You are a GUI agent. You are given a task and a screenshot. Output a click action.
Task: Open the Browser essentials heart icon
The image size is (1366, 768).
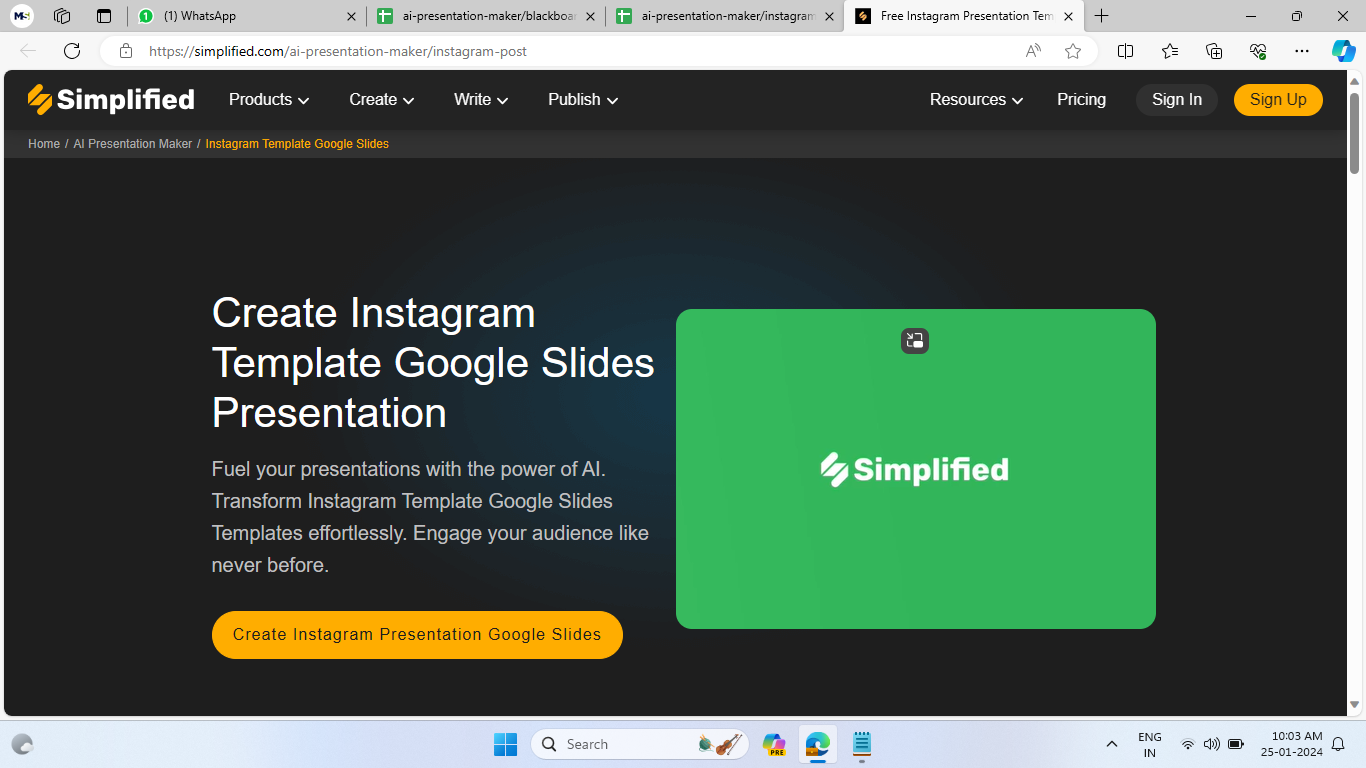coord(1258,51)
